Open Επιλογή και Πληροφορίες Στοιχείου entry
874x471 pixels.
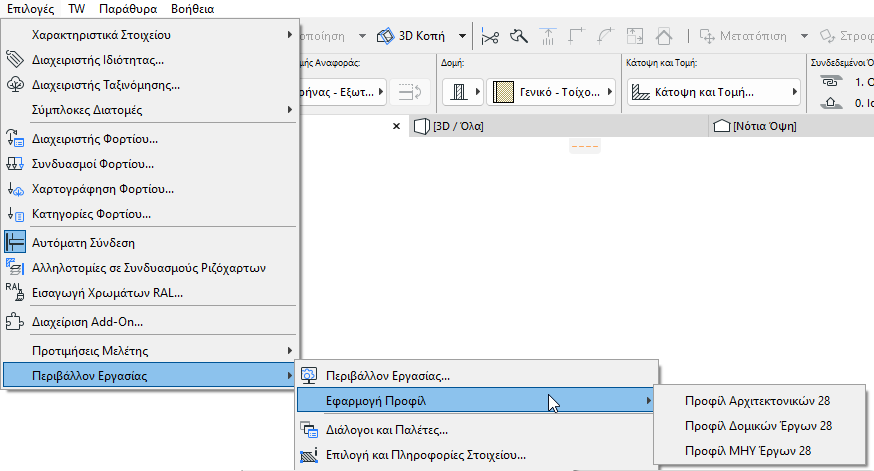[x=477, y=455]
